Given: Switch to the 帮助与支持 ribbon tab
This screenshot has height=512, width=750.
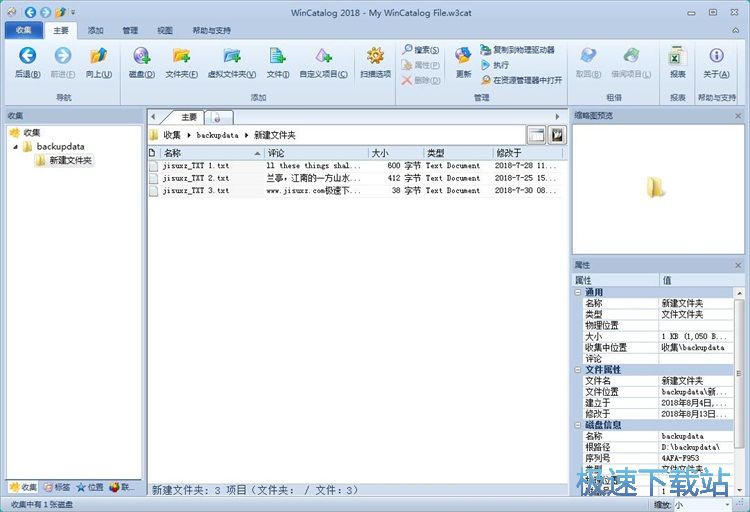Looking at the screenshot, I should click(x=211, y=30).
